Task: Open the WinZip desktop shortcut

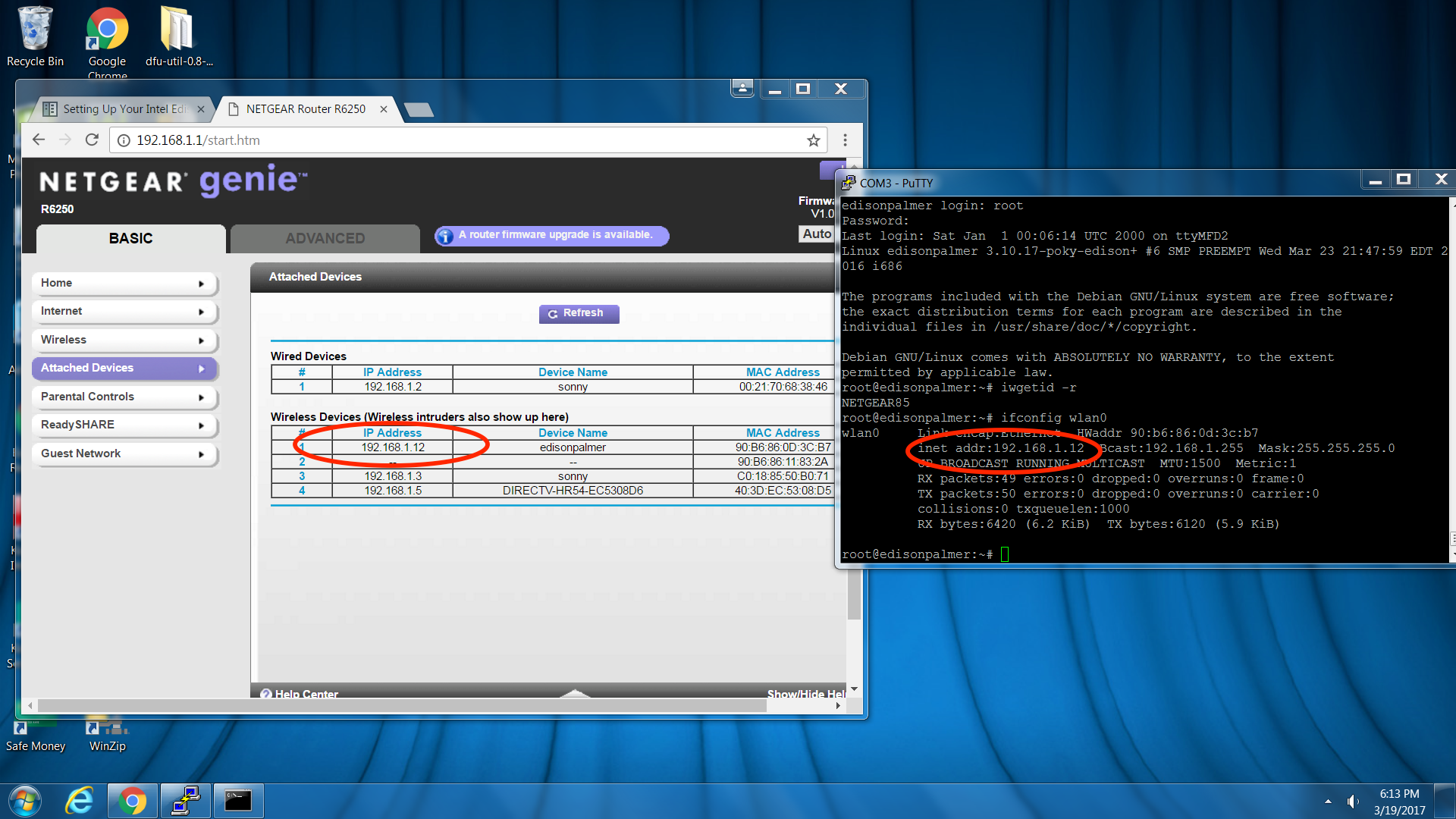Action: [107, 734]
